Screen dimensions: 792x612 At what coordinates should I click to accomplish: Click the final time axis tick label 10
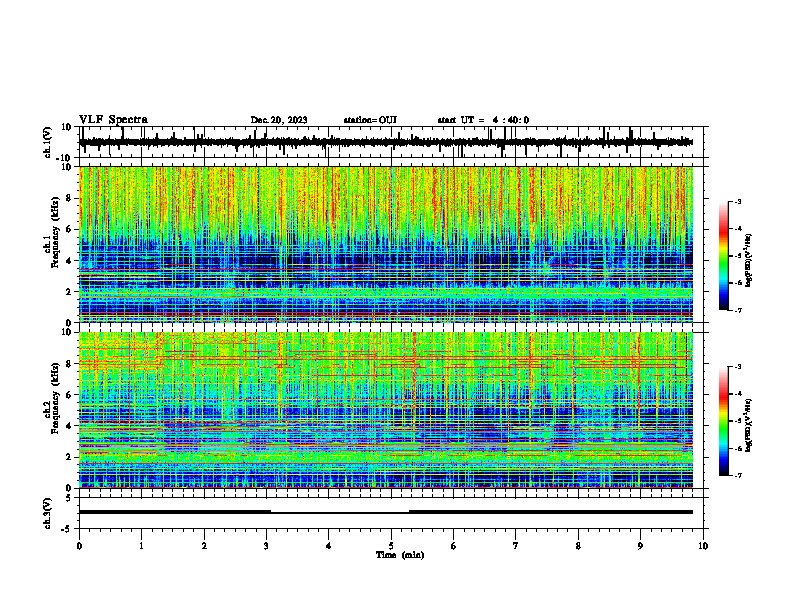[x=703, y=546]
